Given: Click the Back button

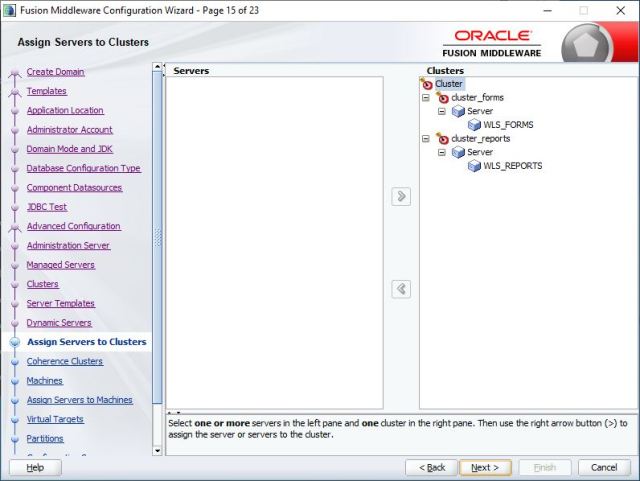Looking at the screenshot, I should point(432,468).
